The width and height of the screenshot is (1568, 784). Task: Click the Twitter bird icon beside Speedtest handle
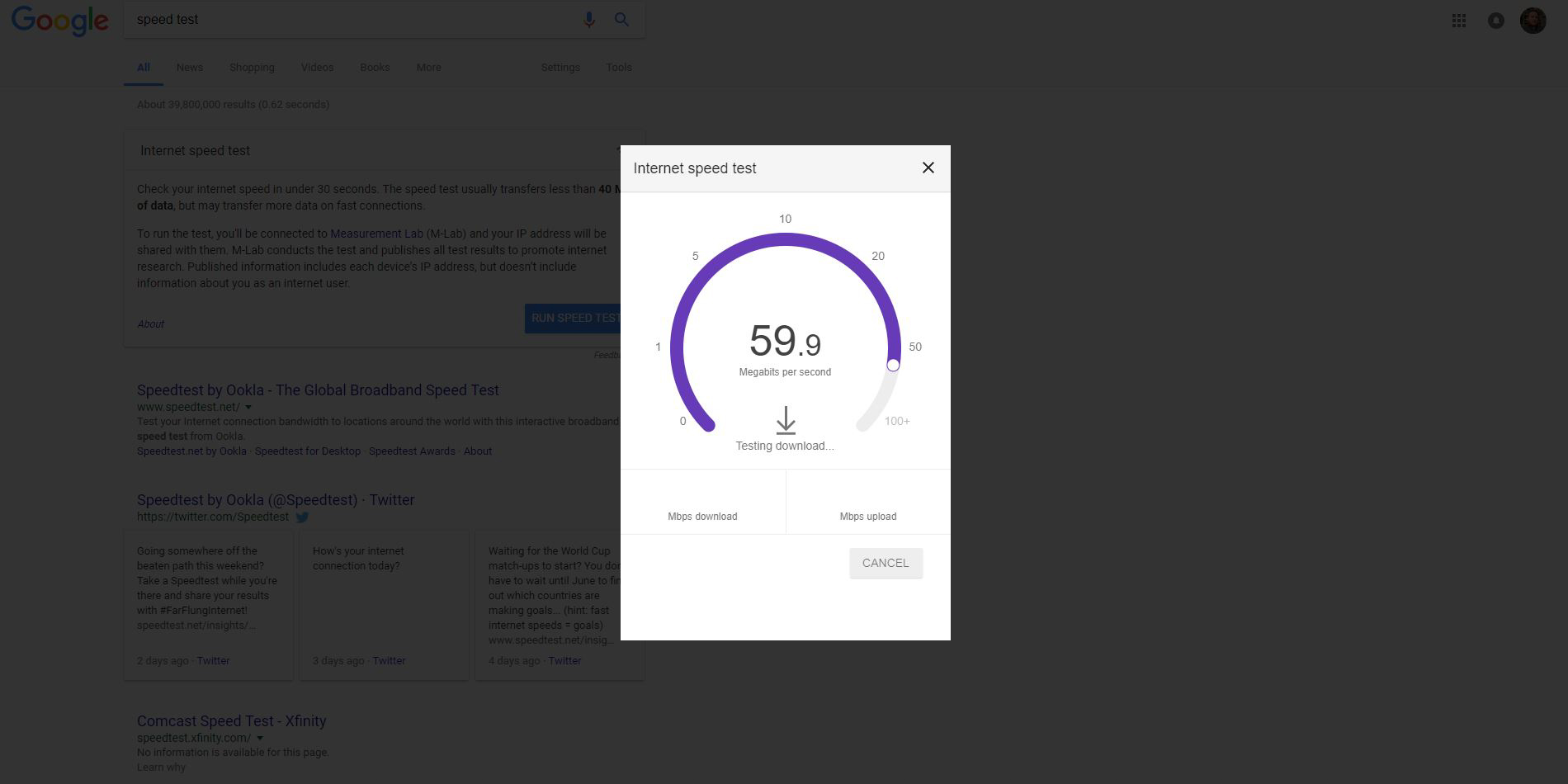(x=302, y=517)
